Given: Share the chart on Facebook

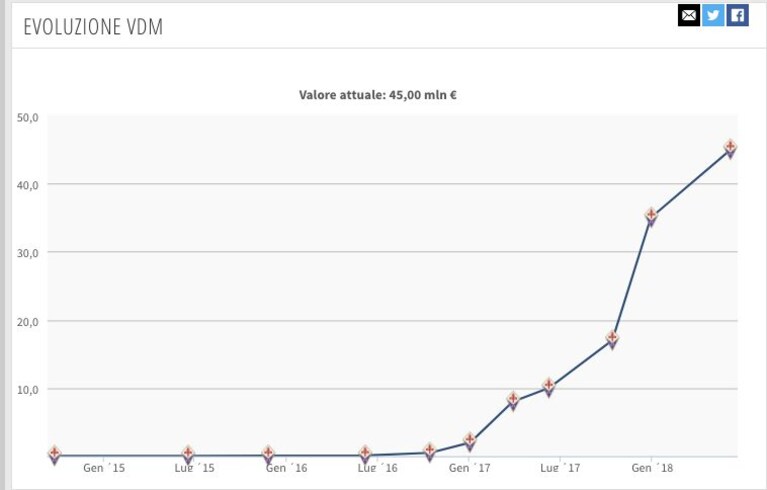Looking at the screenshot, I should [737, 15].
